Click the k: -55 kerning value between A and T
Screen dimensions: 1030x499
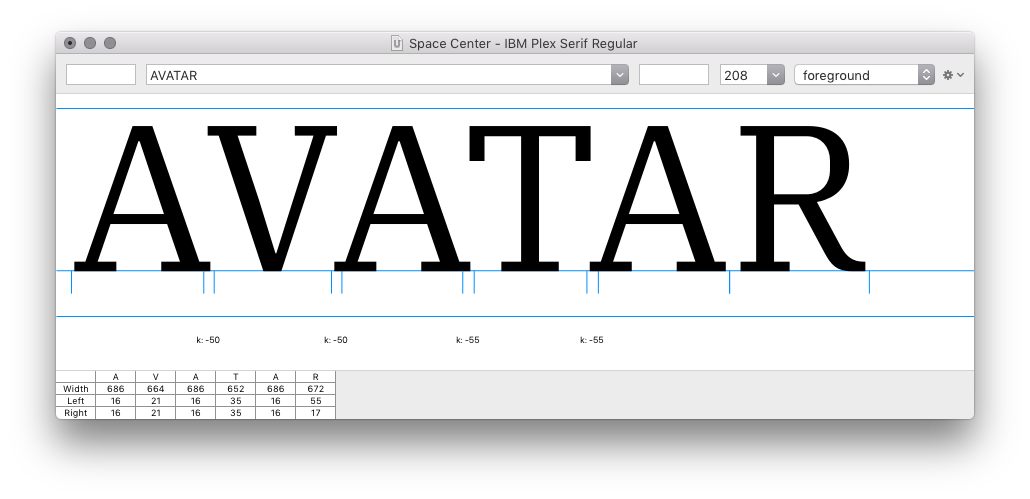(468, 340)
